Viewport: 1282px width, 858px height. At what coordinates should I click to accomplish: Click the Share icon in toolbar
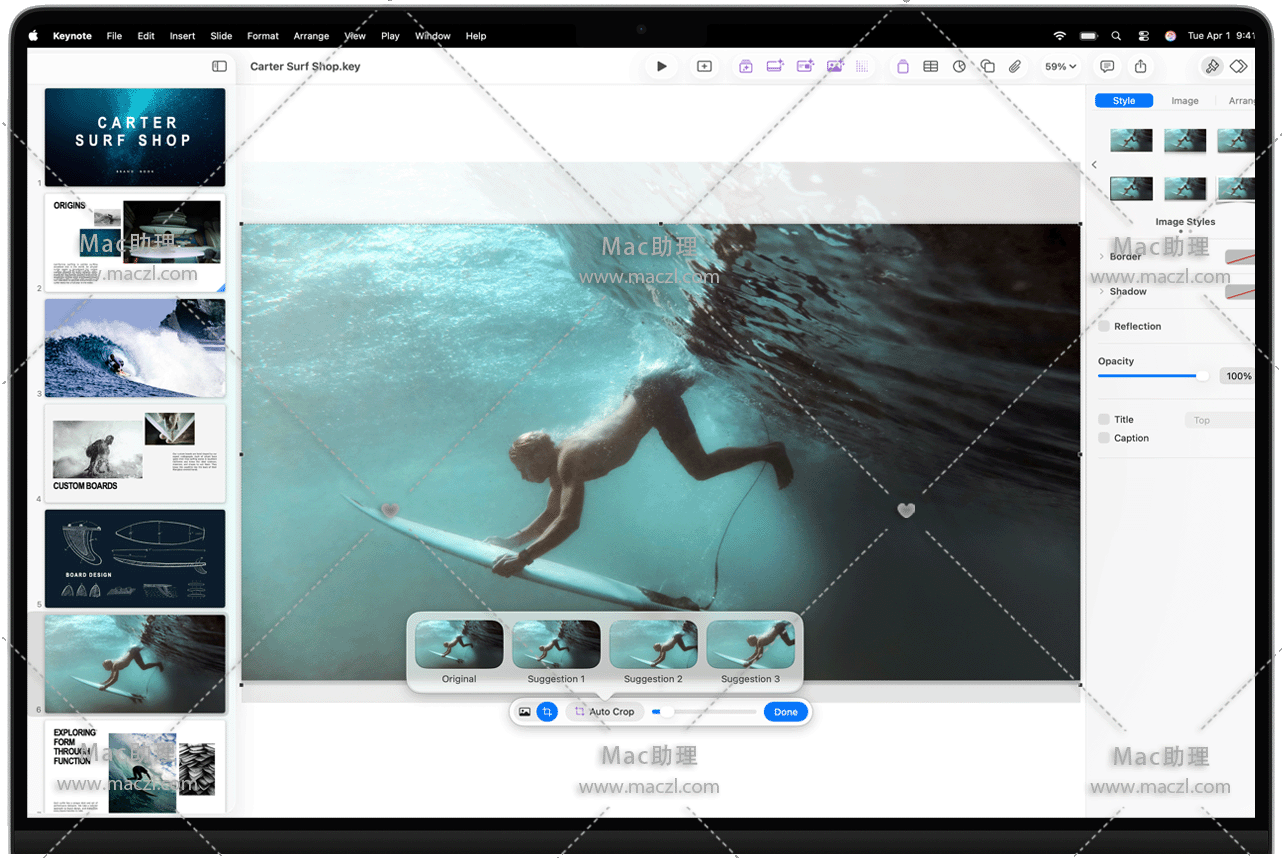coord(1140,67)
